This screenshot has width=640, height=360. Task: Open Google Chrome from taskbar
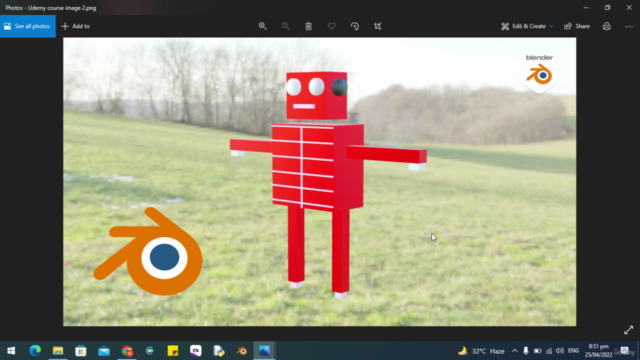(x=127, y=351)
